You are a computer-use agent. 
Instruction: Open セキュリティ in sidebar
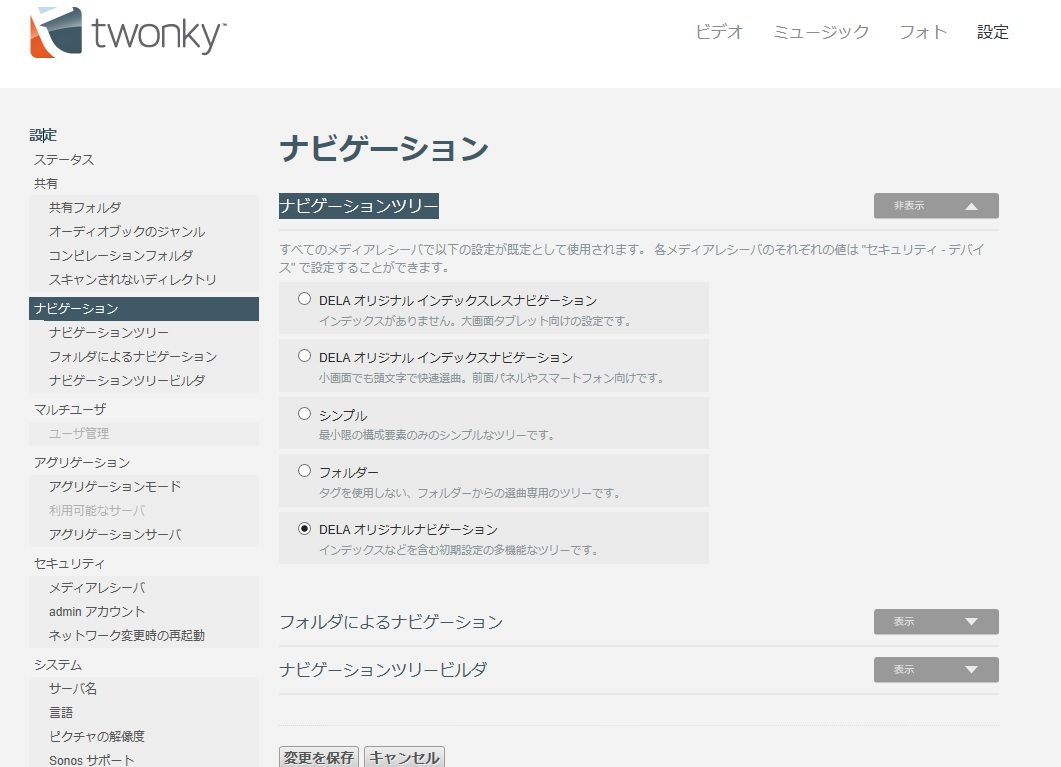(x=70, y=563)
